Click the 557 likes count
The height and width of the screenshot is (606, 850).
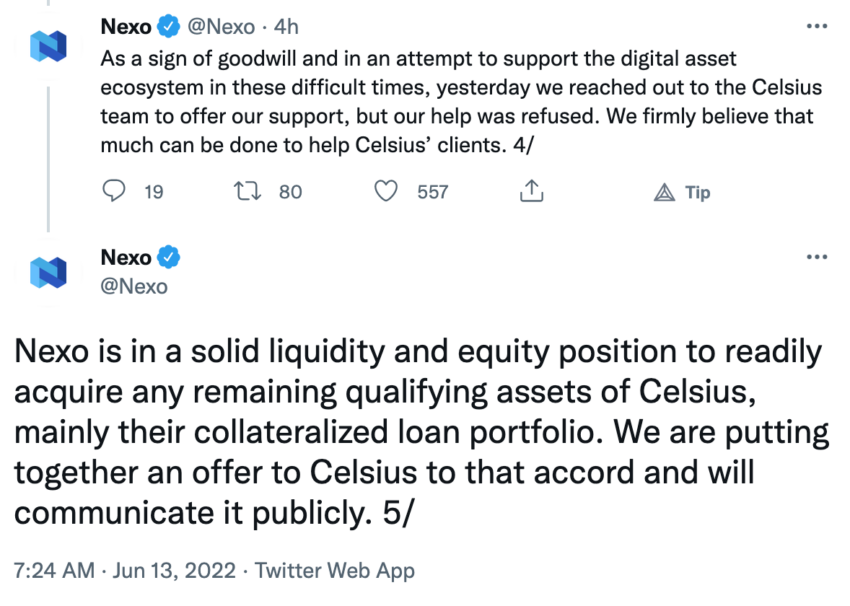432,192
